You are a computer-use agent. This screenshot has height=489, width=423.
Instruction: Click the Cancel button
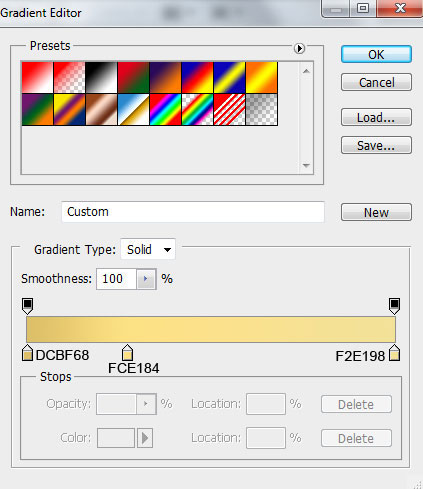point(376,82)
